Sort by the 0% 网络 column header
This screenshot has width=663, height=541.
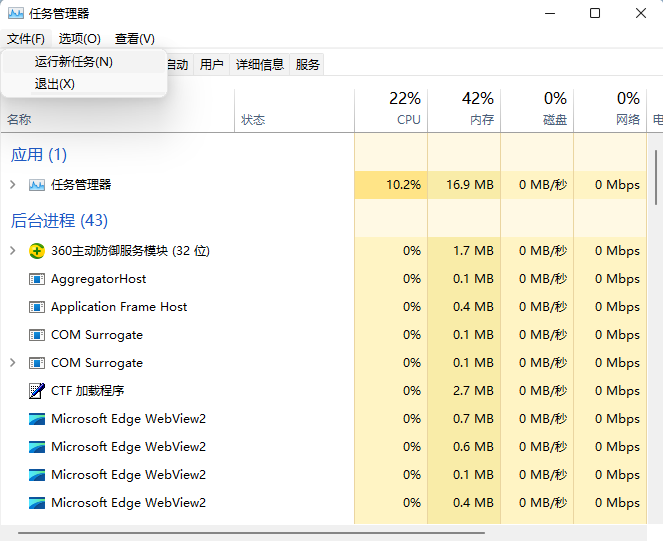tap(610, 111)
